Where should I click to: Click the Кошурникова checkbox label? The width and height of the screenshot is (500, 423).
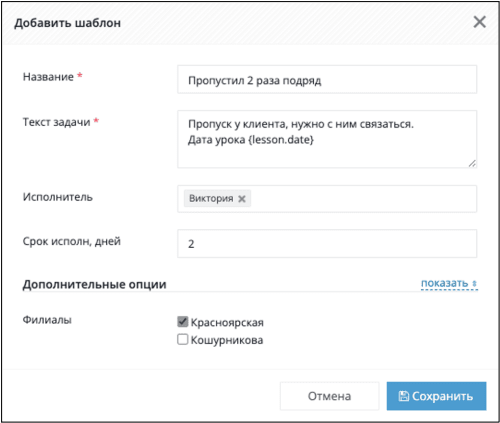(x=227, y=340)
